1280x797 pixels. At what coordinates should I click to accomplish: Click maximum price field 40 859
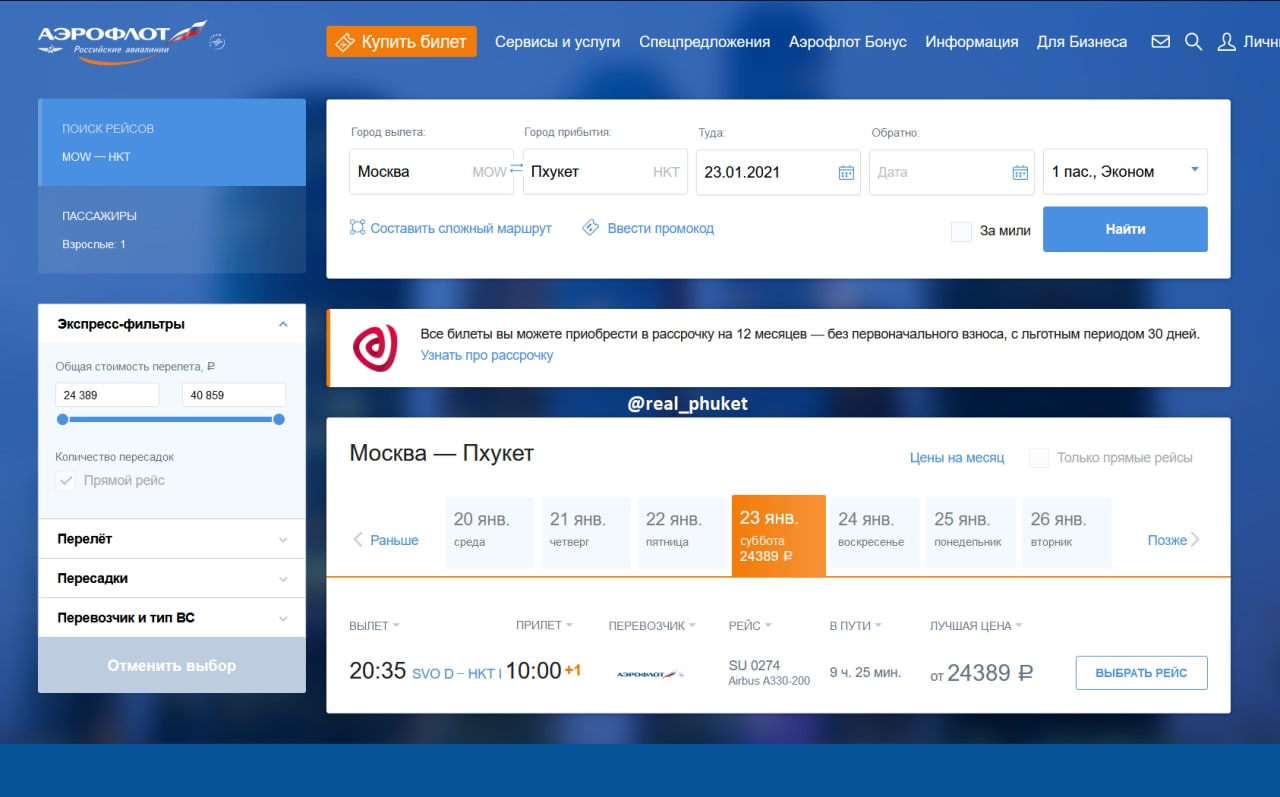coord(234,395)
